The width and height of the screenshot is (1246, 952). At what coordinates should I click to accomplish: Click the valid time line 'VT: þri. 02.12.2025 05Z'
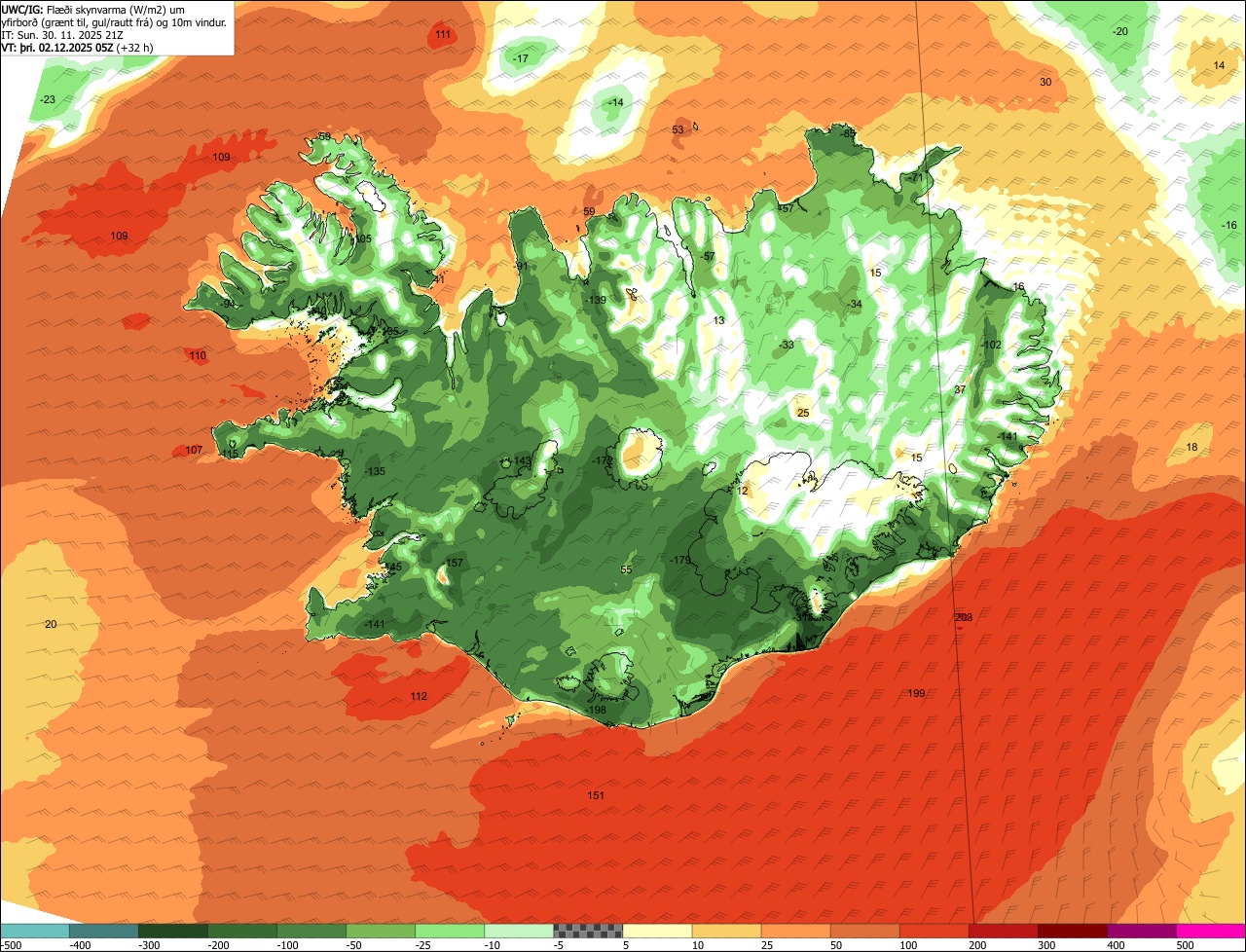tap(57, 47)
